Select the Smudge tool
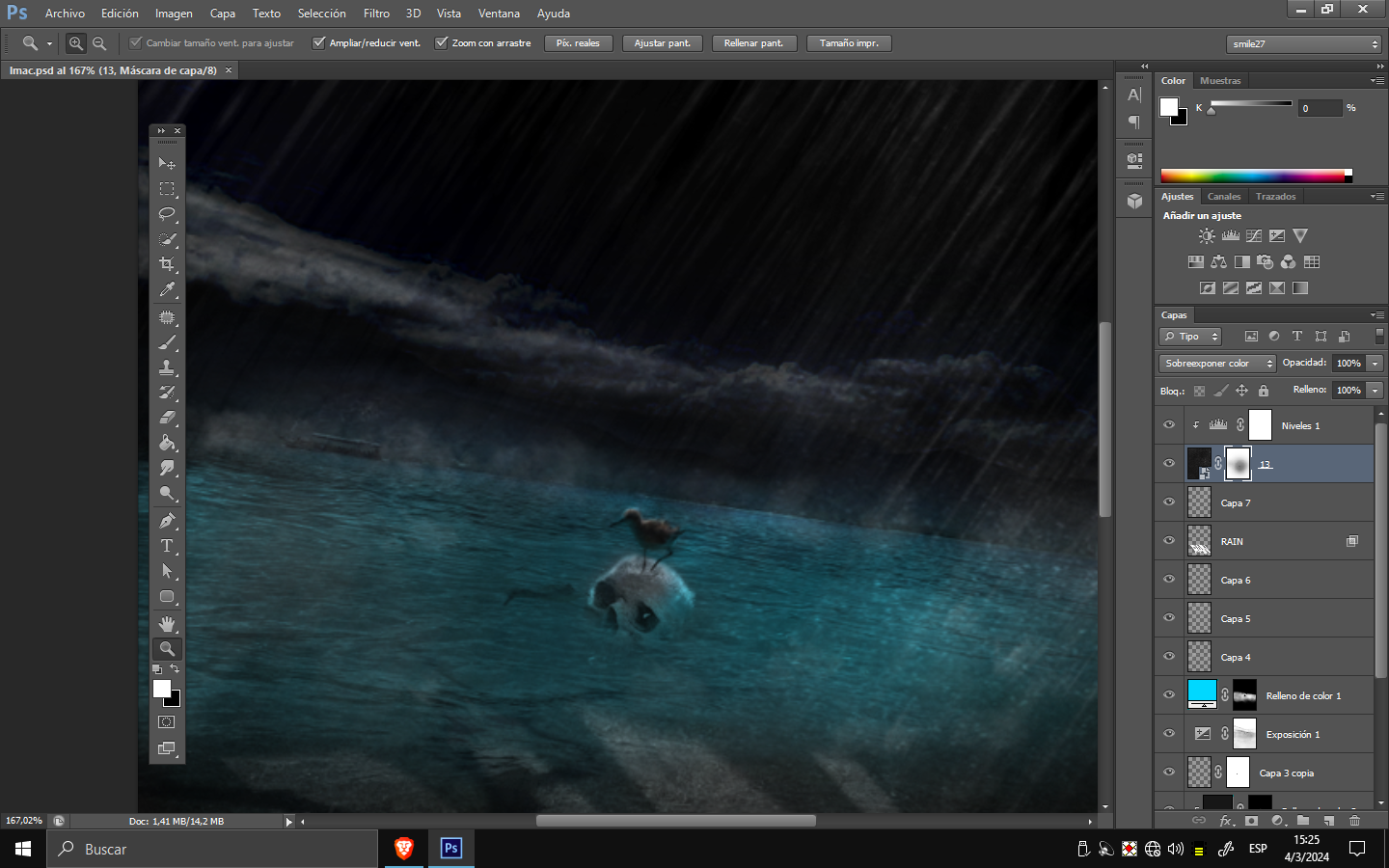 [167, 468]
